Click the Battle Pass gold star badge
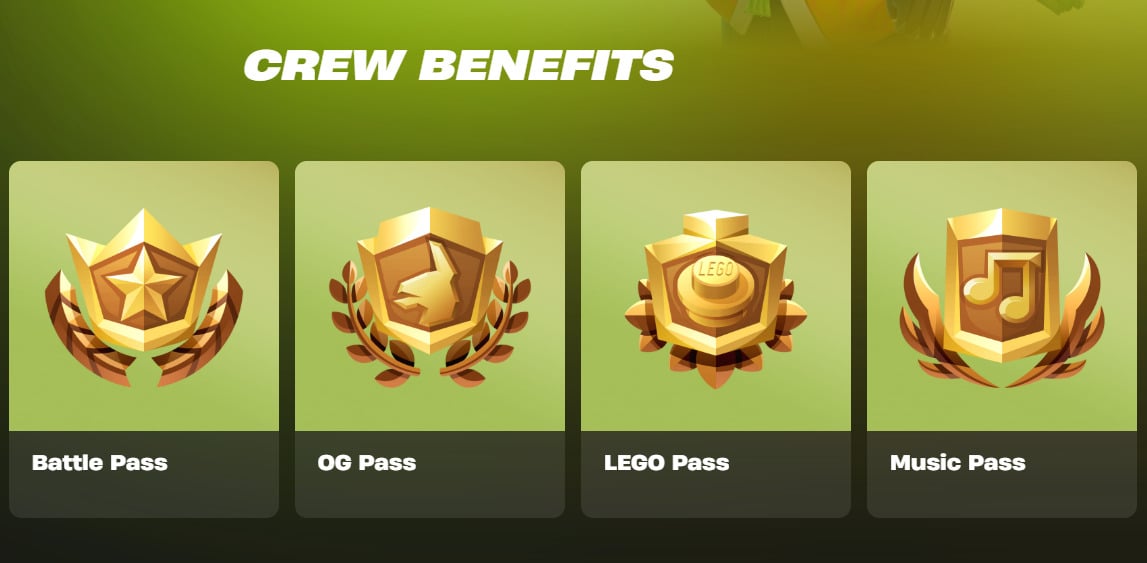The height and width of the screenshot is (563, 1147). tap(144, 296)
